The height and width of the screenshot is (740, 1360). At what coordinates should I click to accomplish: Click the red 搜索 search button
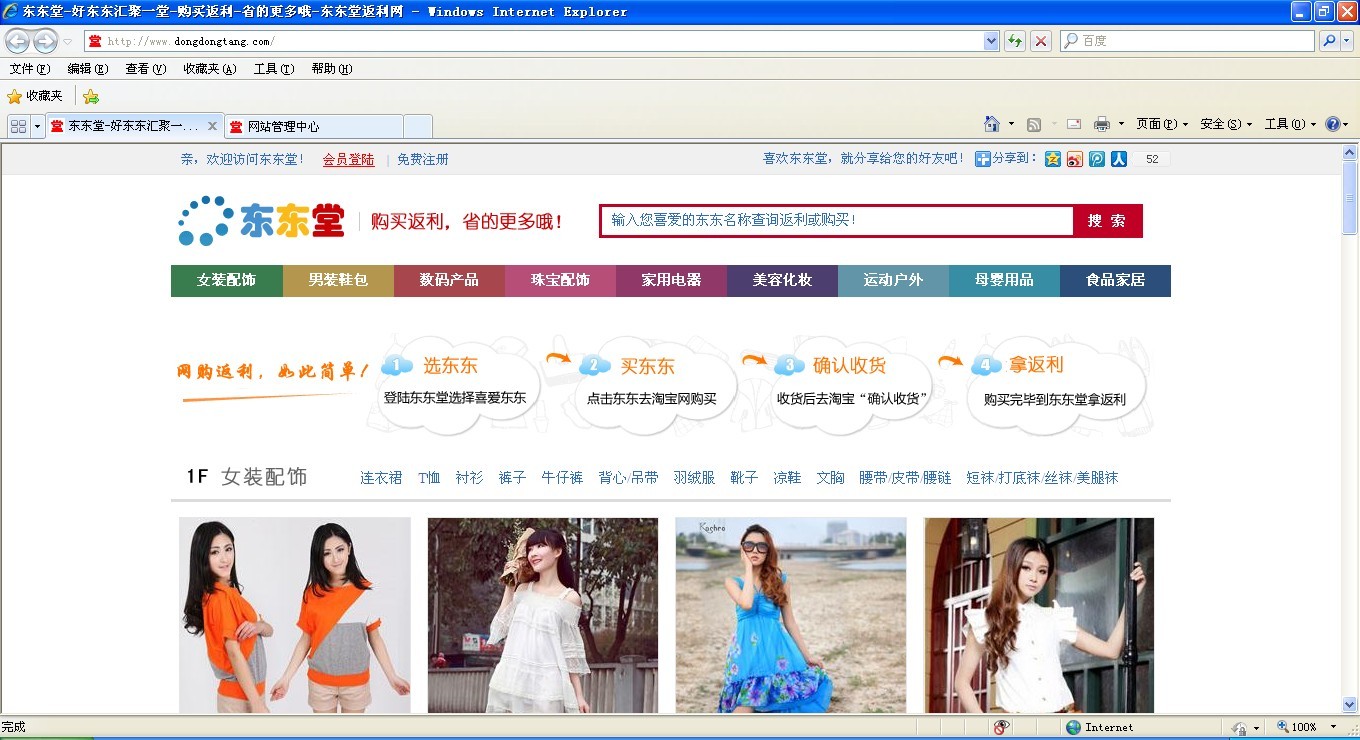[x=1106, y=221]
